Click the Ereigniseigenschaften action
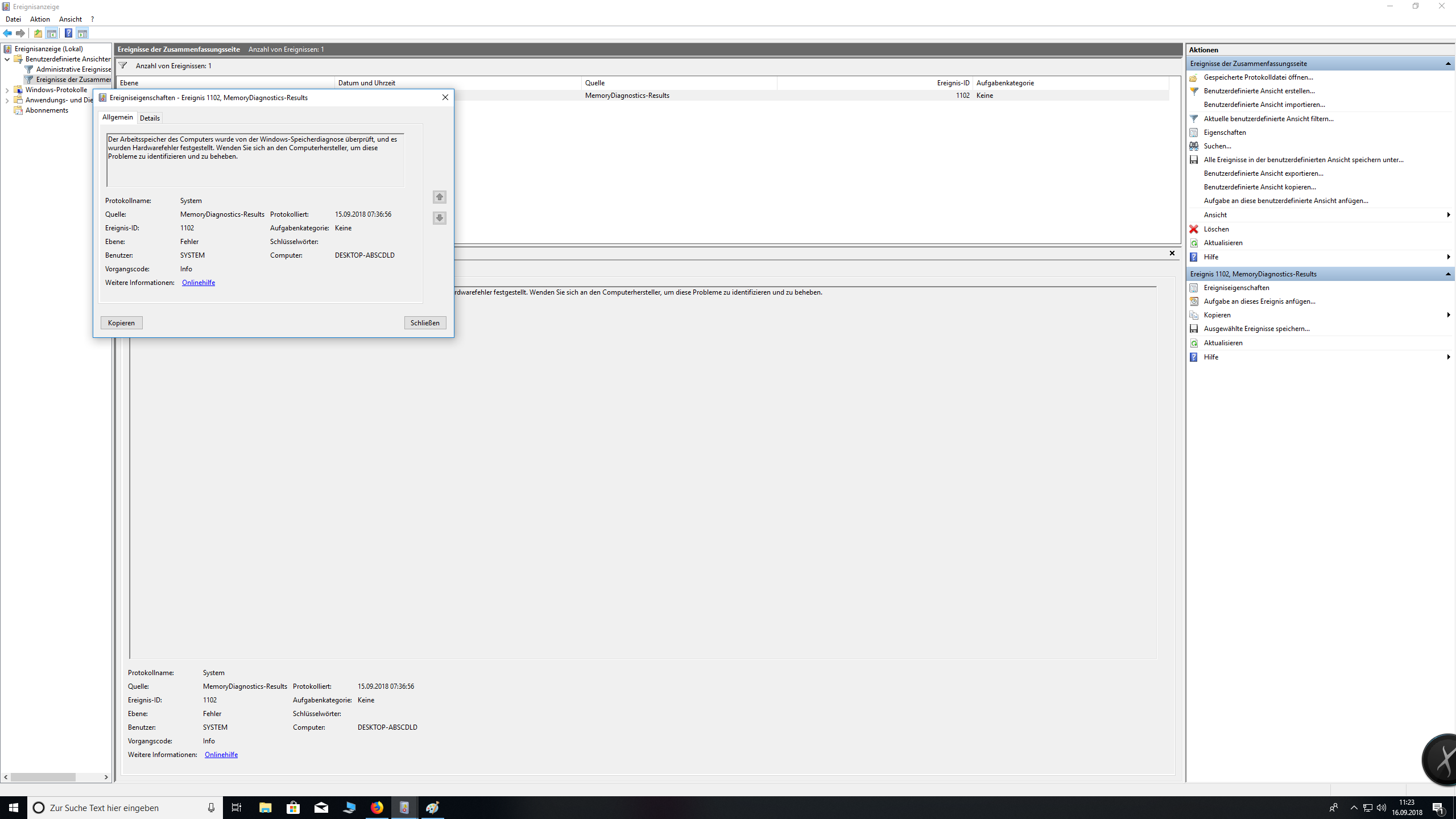 [x=1236, y=288]
